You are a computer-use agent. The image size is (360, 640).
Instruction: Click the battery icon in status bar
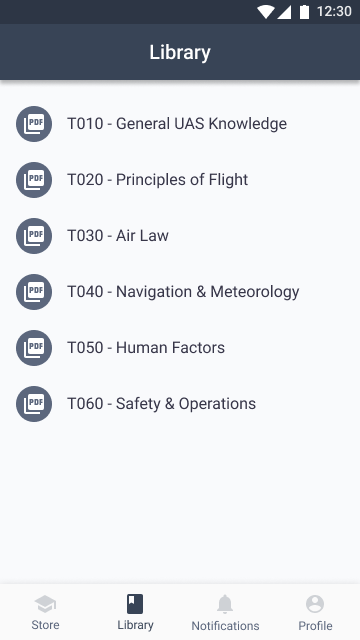click(304, 12)
